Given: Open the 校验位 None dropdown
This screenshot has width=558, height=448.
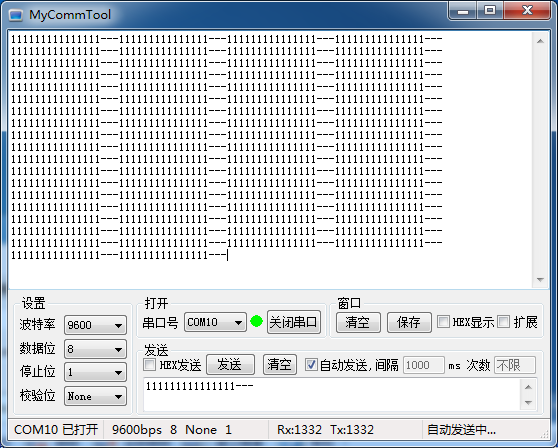Looking at the screenshot, I should tap(95, 396).
